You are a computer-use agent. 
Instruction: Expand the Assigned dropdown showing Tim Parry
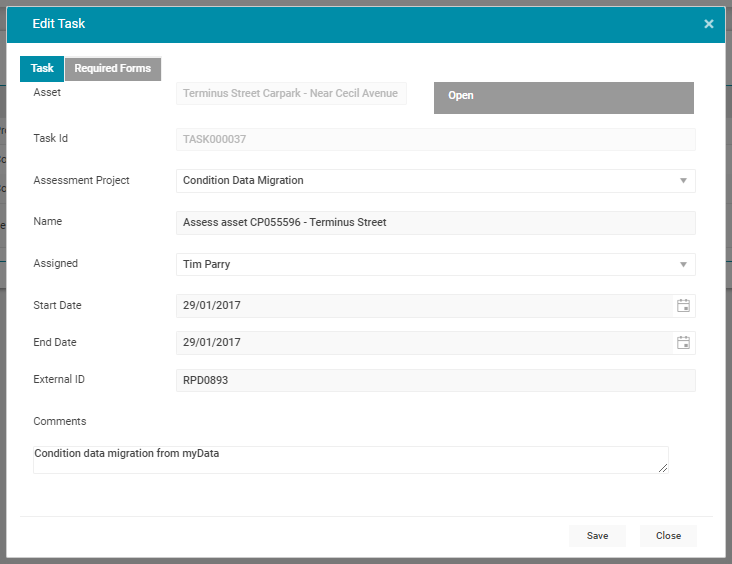pos(683,265)
